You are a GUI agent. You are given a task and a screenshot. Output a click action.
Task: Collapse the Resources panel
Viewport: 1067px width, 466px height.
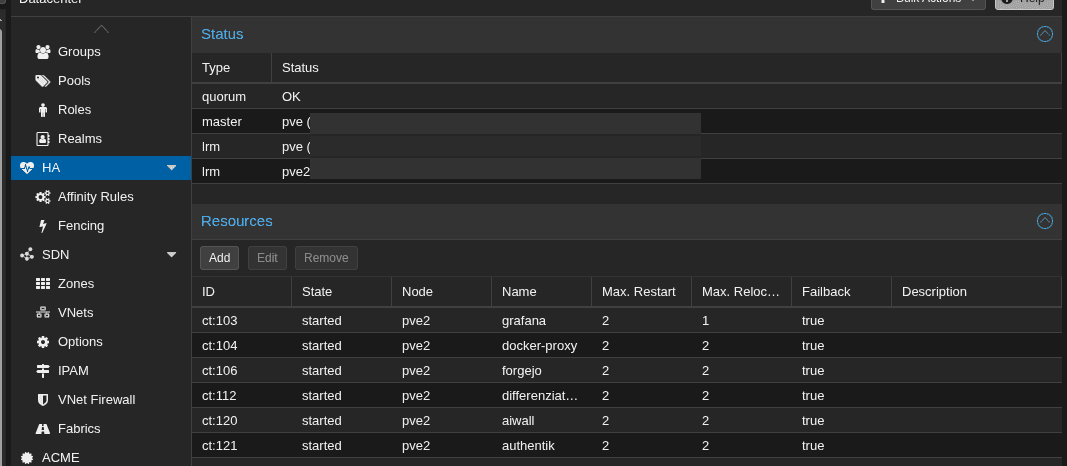[x=1045, y=221]
